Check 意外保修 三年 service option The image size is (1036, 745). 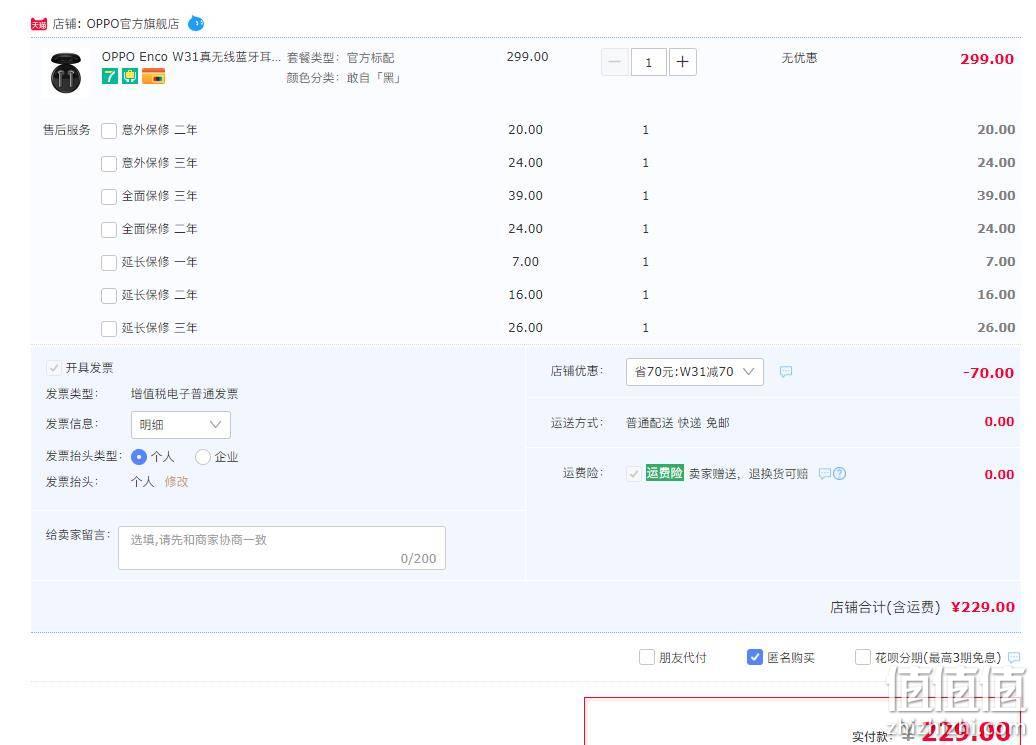pos(109,164)
